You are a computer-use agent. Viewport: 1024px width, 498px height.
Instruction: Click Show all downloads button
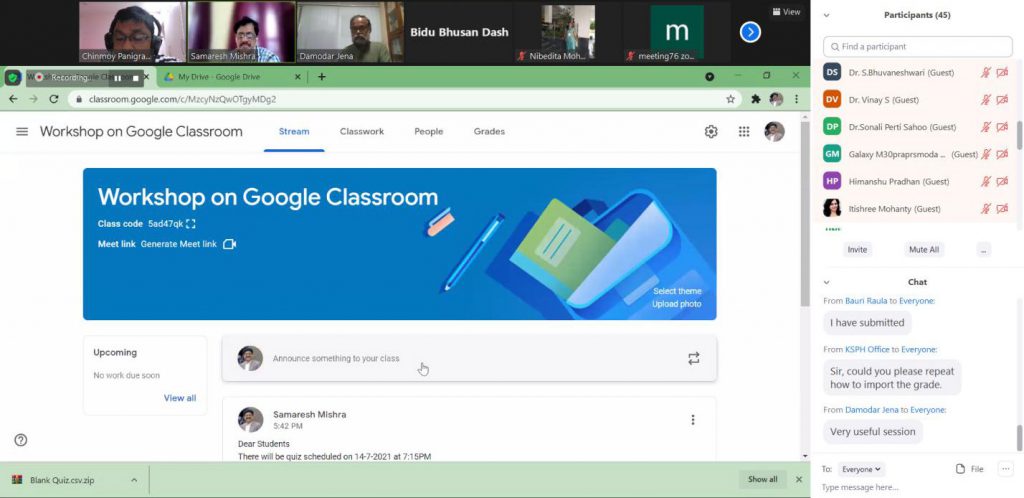pyautogui.click(x=763, y=480)
